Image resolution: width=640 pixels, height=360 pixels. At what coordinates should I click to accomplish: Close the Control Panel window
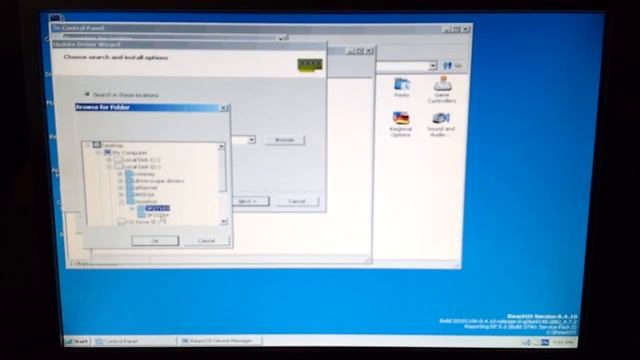coord(466,29)
